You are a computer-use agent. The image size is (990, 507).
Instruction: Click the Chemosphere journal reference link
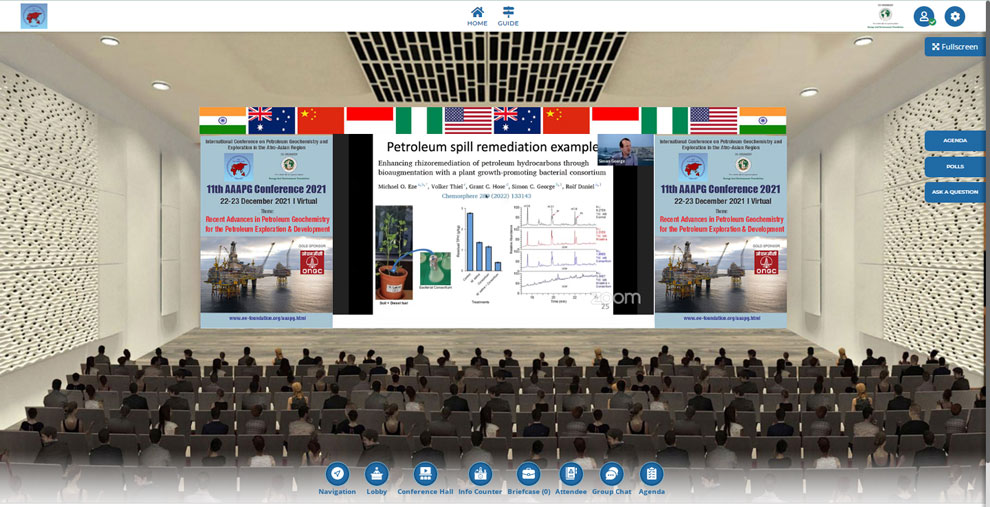(486, 196)
